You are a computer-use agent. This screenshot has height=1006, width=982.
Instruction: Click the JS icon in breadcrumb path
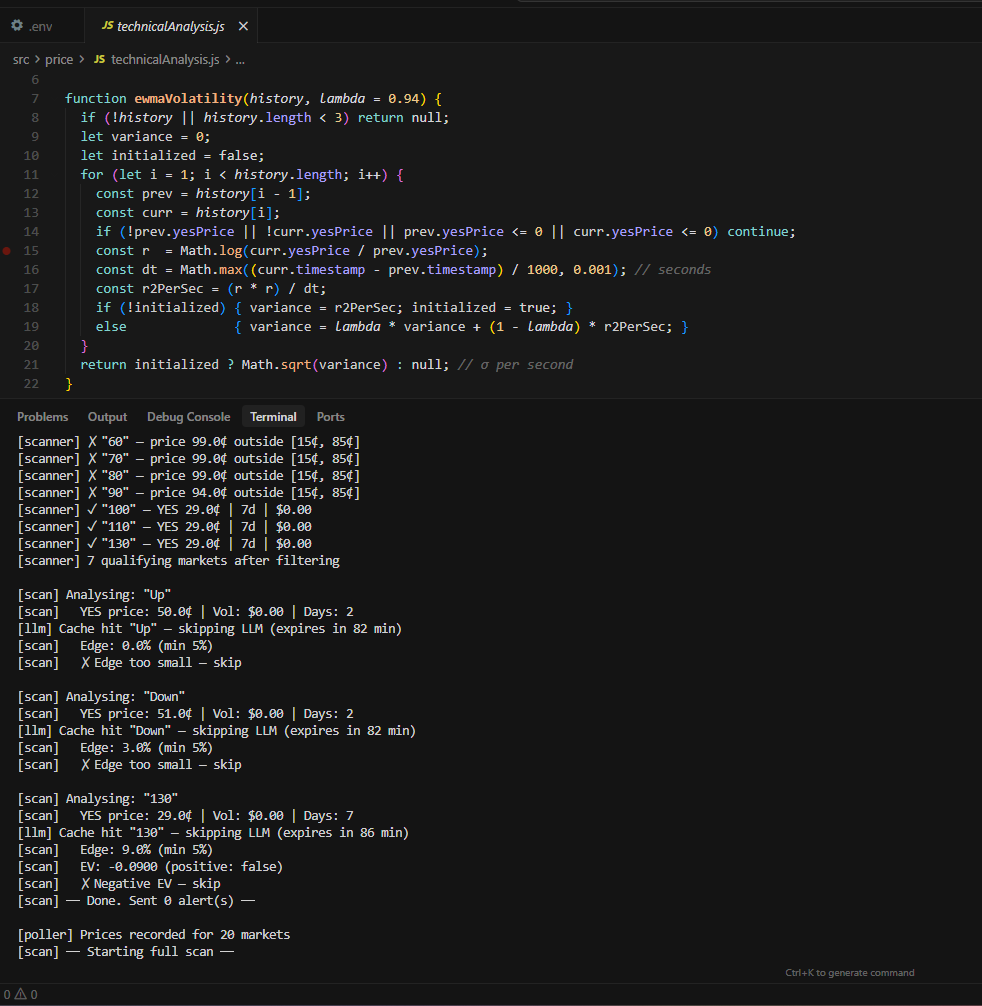(x=99, y=59)
